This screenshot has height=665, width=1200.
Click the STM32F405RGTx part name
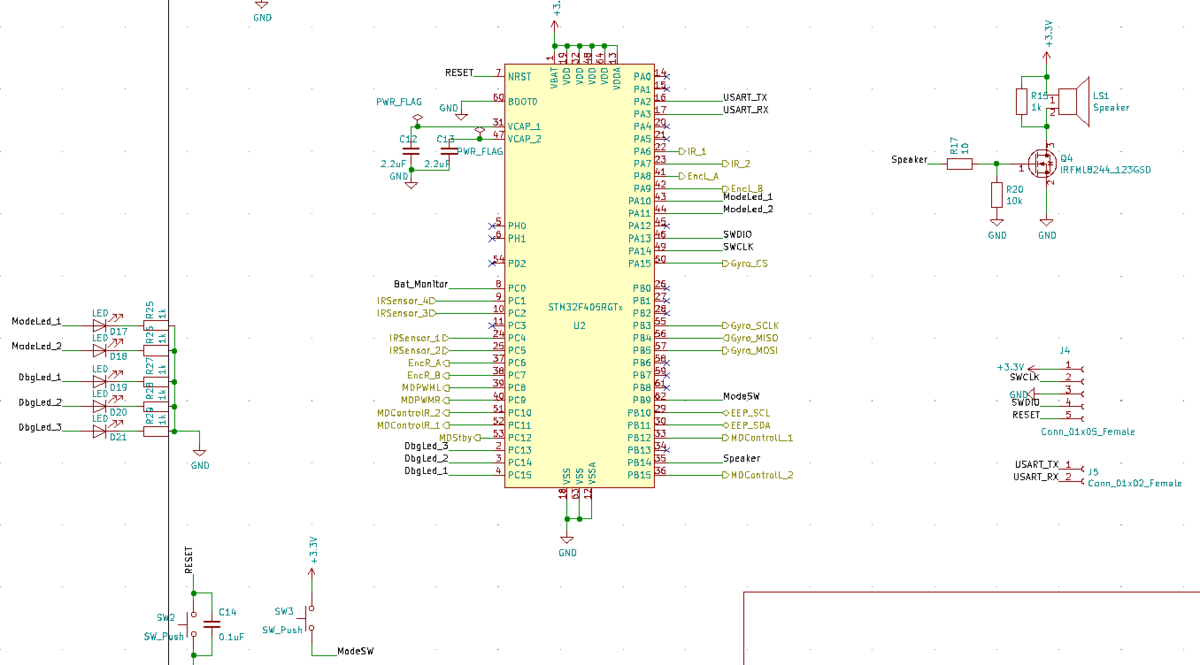point(586,307)
